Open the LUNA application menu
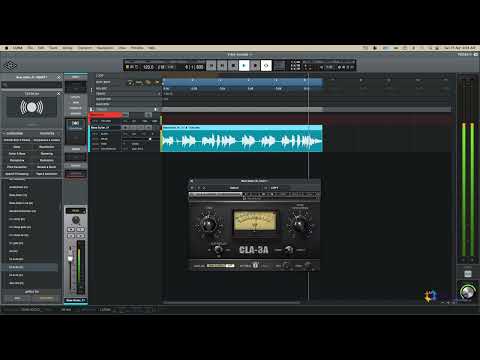 tap(18, 48)
